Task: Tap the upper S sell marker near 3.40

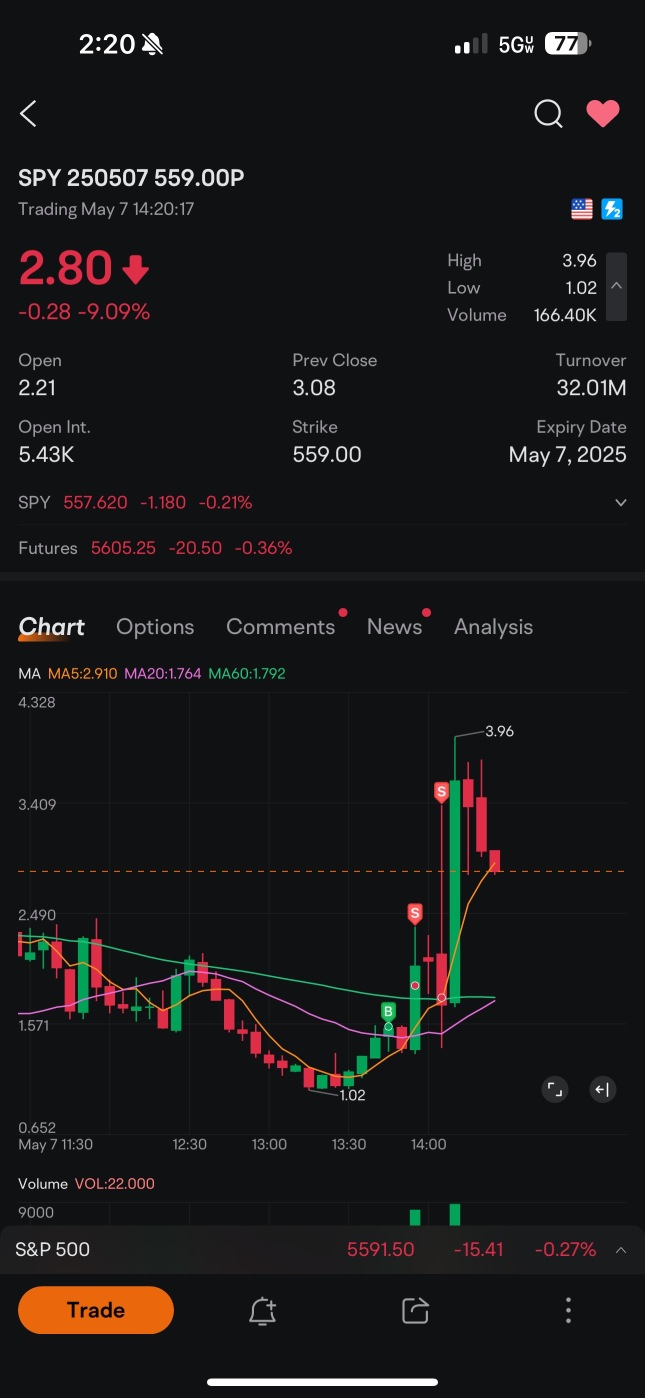Action: 441,792
